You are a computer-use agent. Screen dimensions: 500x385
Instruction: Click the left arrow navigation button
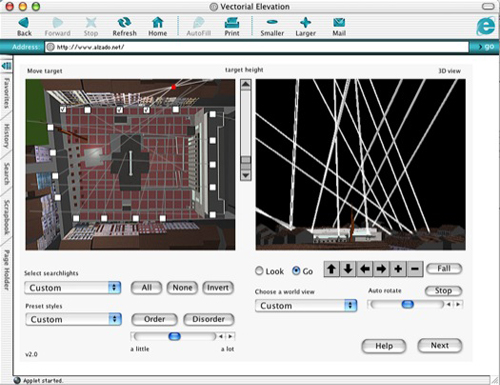point(365,269)
